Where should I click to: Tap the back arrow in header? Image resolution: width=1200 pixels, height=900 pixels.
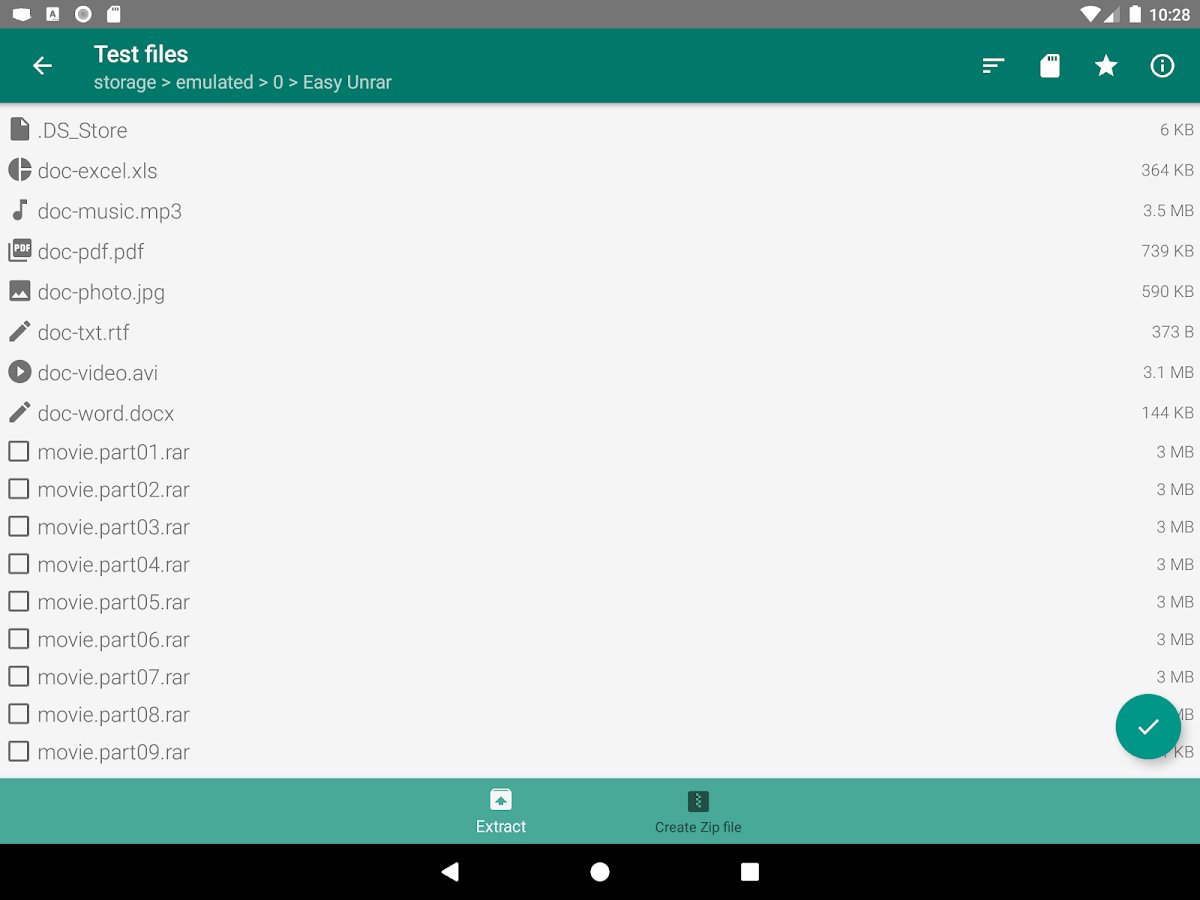pos(42,66)
